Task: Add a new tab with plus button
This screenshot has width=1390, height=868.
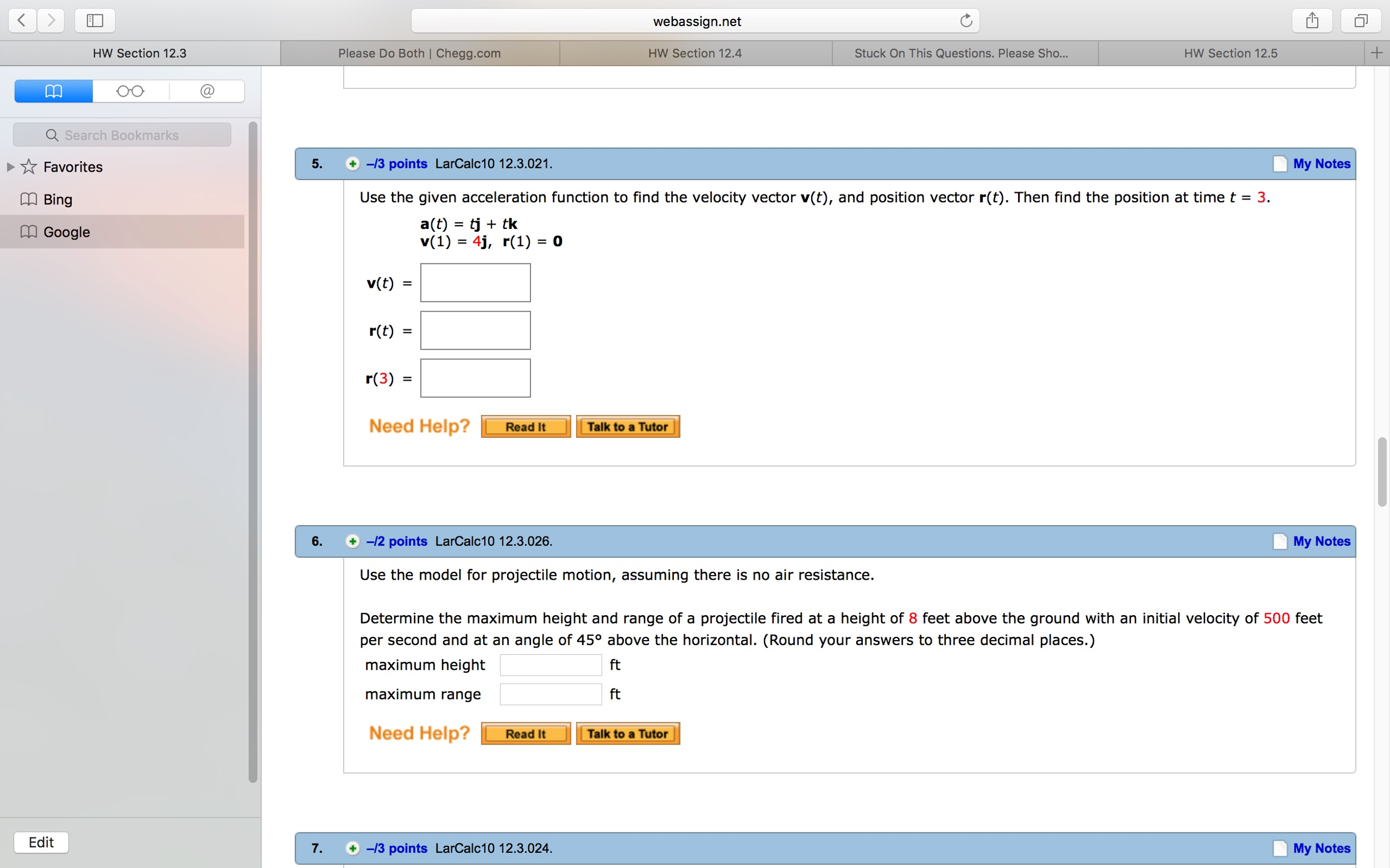Action: [x=1376, y=53]
